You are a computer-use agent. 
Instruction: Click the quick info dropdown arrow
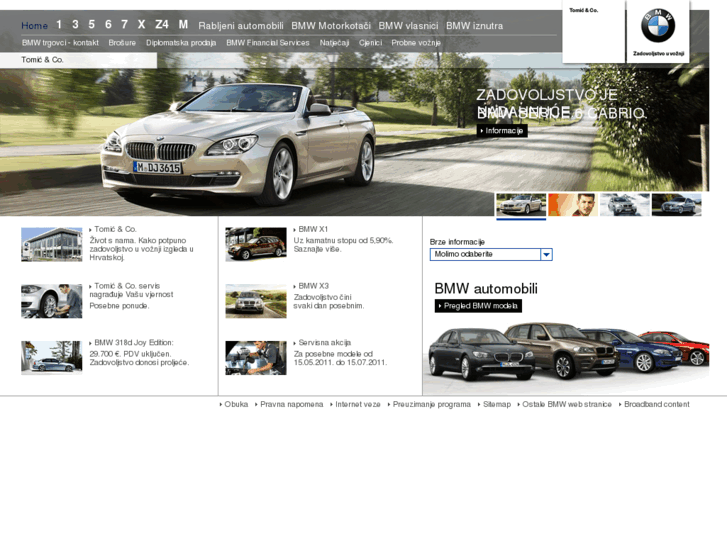(x=547, y=254)
